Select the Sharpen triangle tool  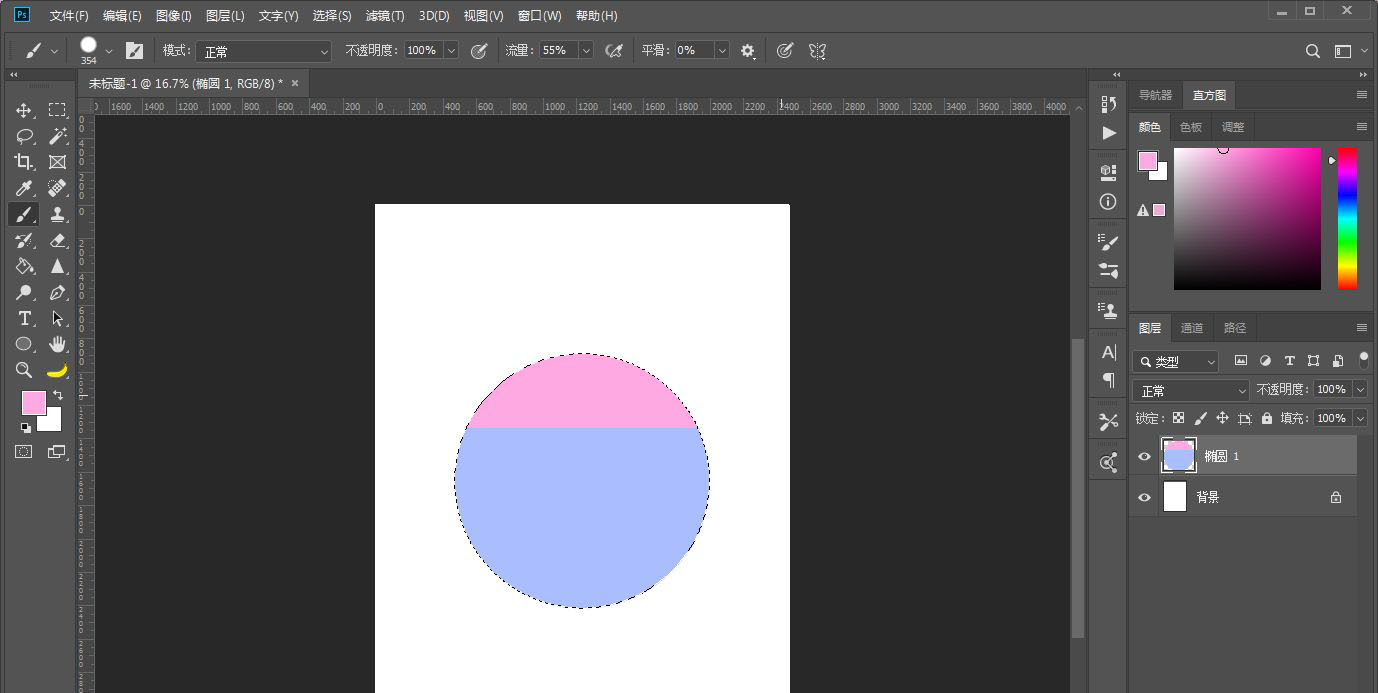tap(57, 266)
